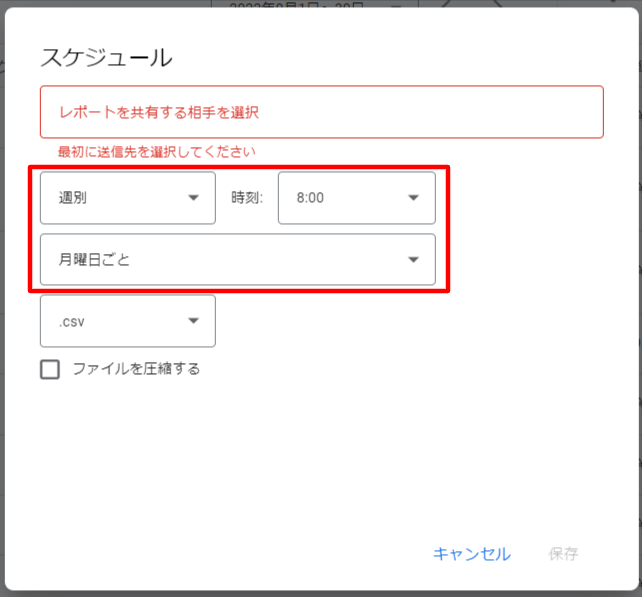Click the arrow icon in 週別 dropdown
Viewport: 642px width, 597px height.
coord(194,198)
